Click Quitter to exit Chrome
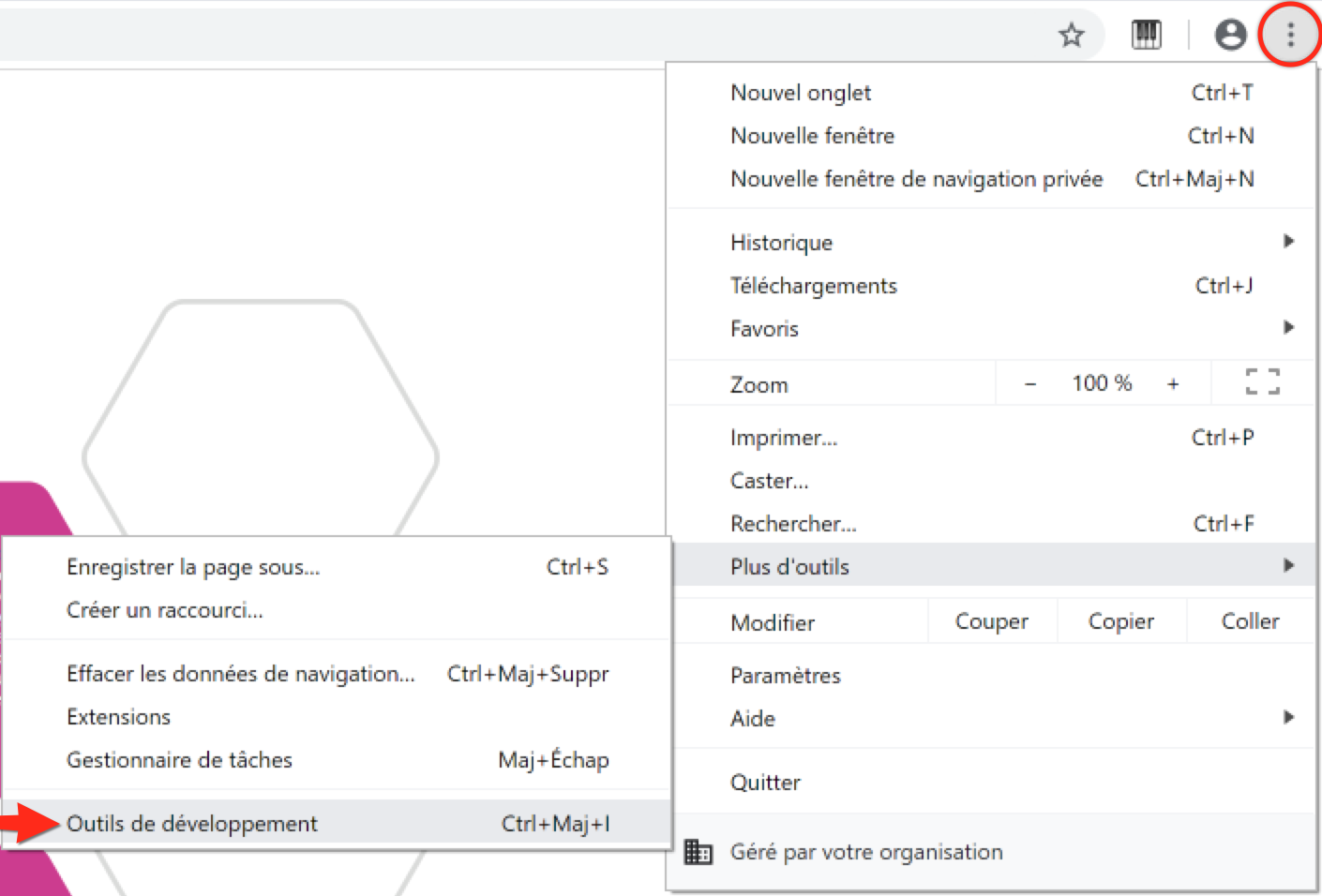This screenshot has height=896, width=1322. [x=765, y=782]
